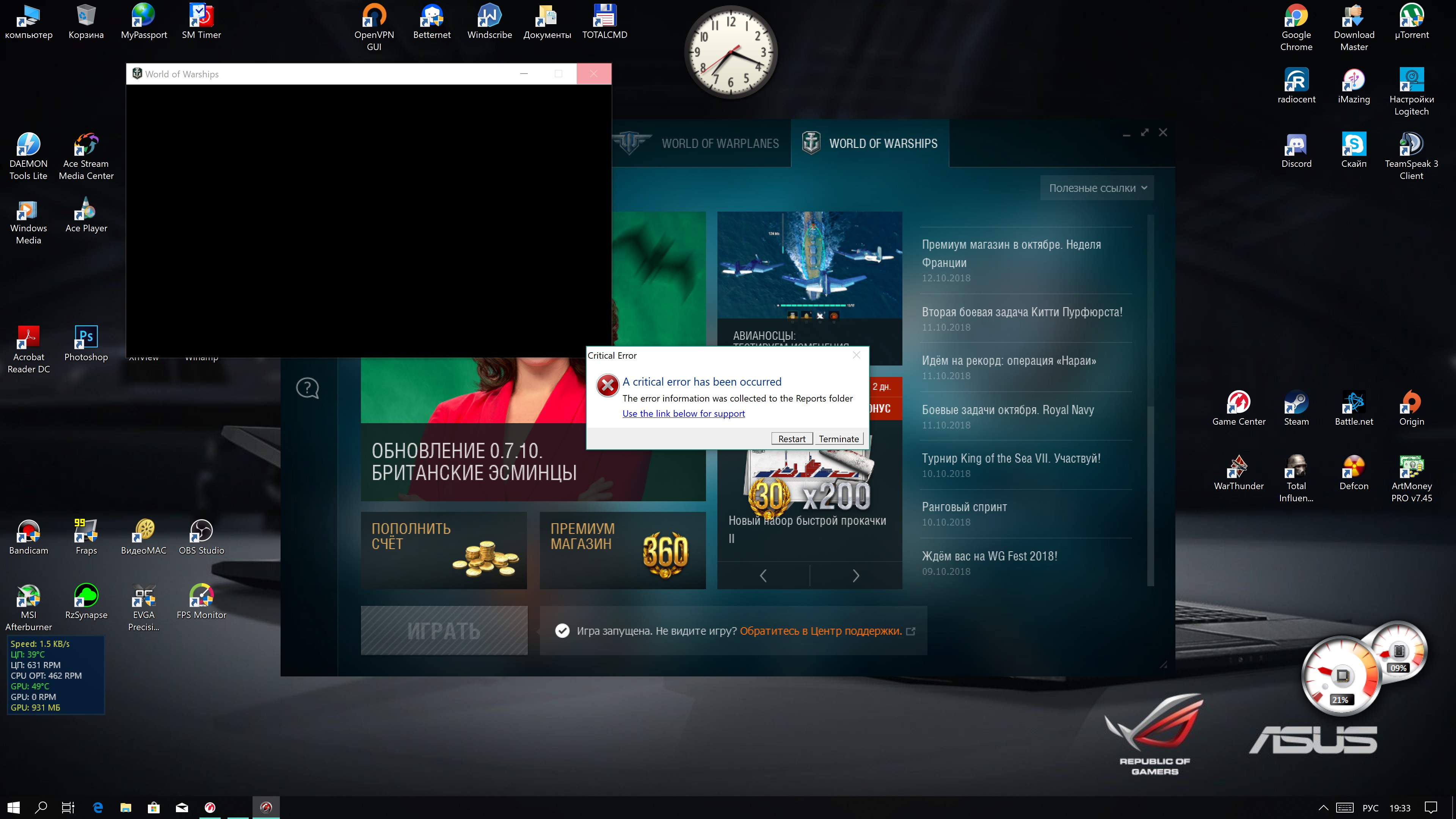Select the DAEMON Tools Lite icon
The width and height of the screenshot is (1456, 819).
click(28, 157)
